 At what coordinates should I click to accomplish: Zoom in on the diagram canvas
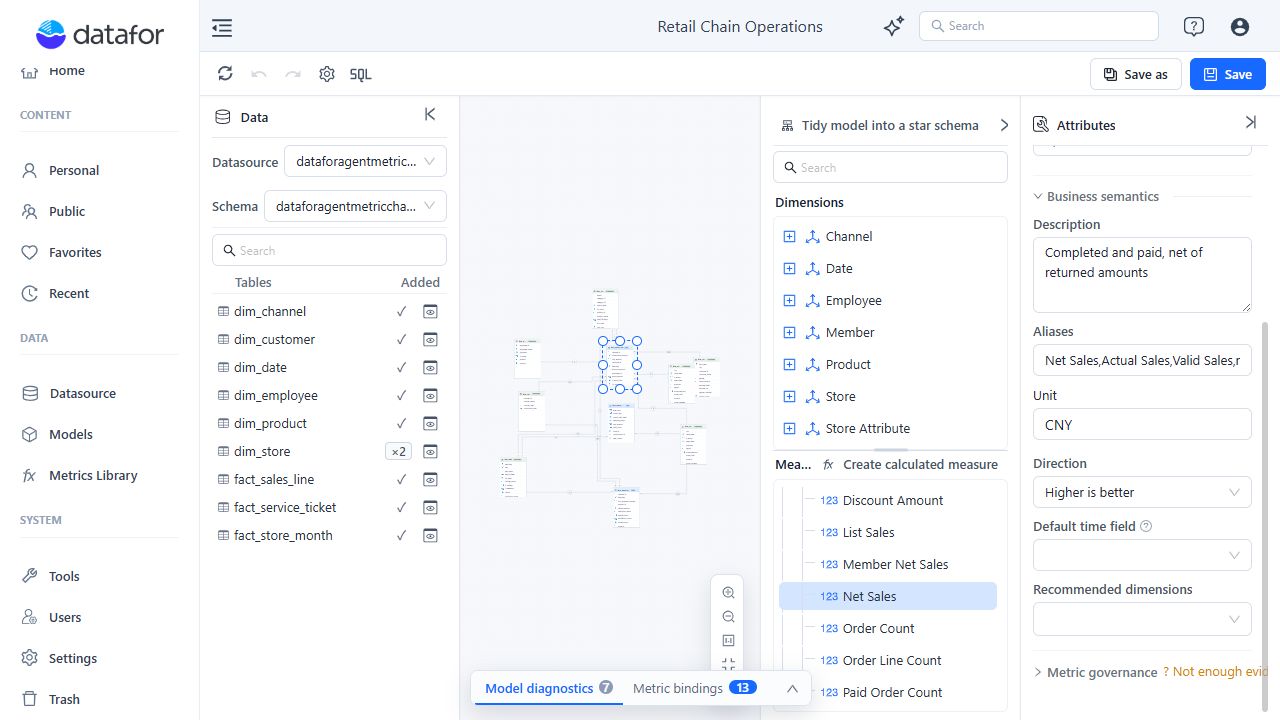pyautogui.click(x=728, y=593)
